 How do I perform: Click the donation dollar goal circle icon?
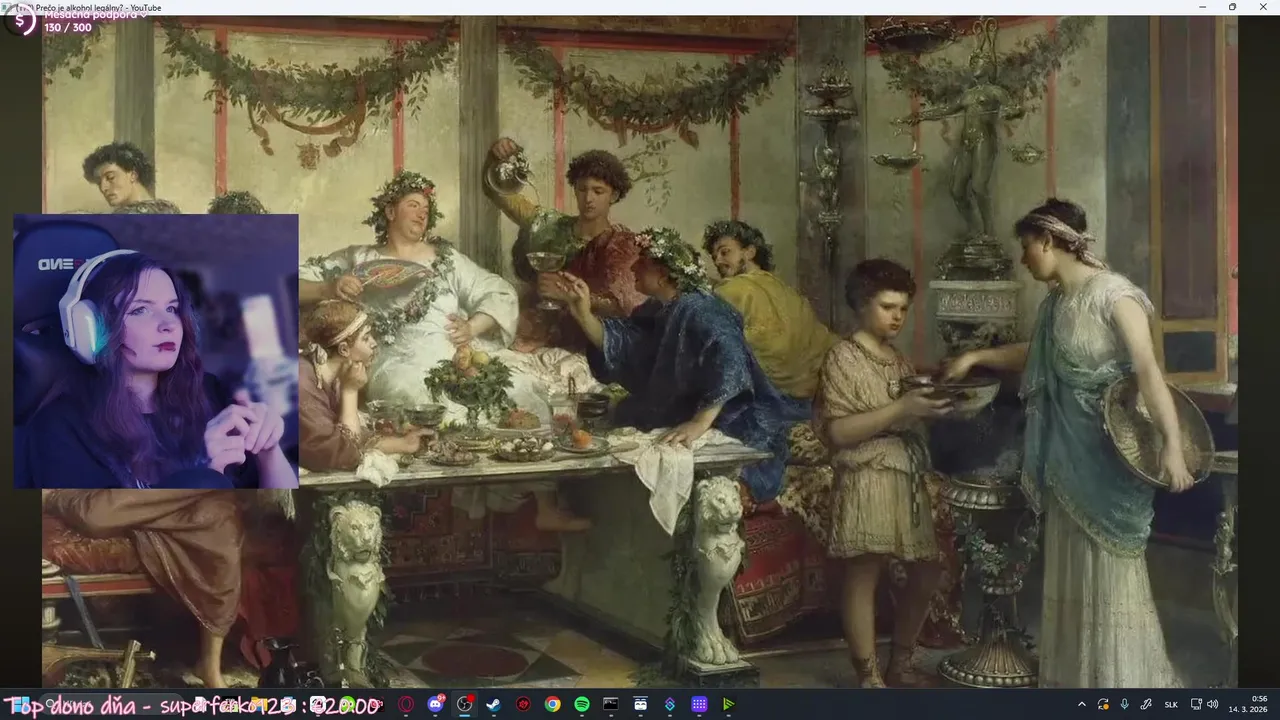[20, 20]
